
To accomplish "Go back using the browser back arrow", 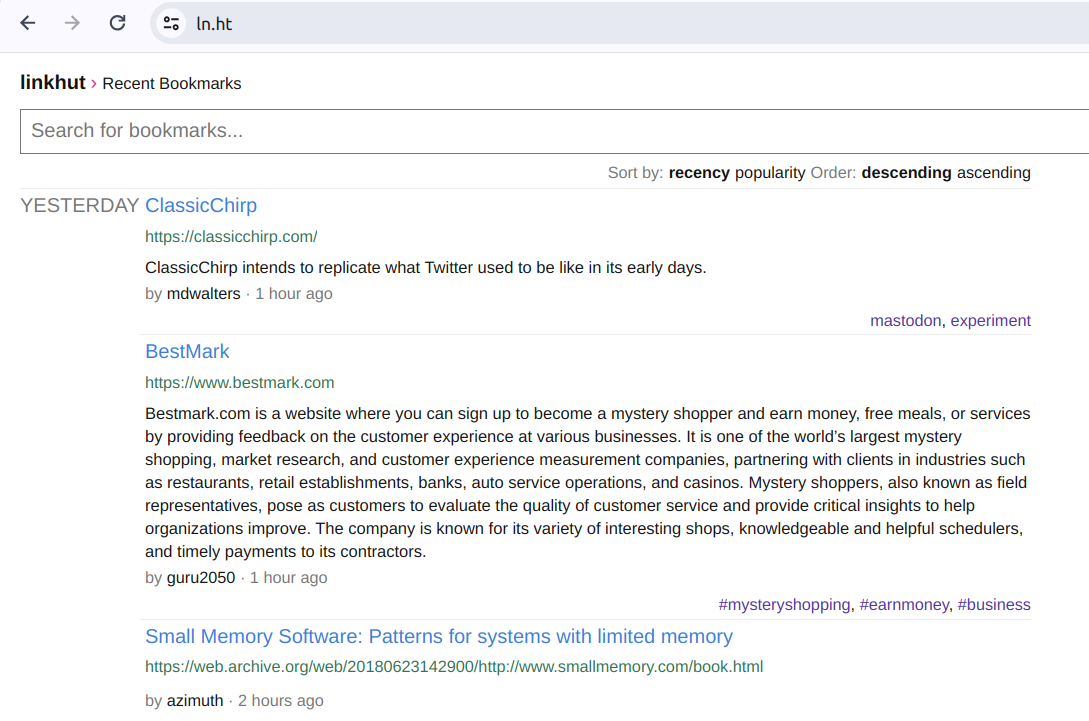I will [28, 23].
